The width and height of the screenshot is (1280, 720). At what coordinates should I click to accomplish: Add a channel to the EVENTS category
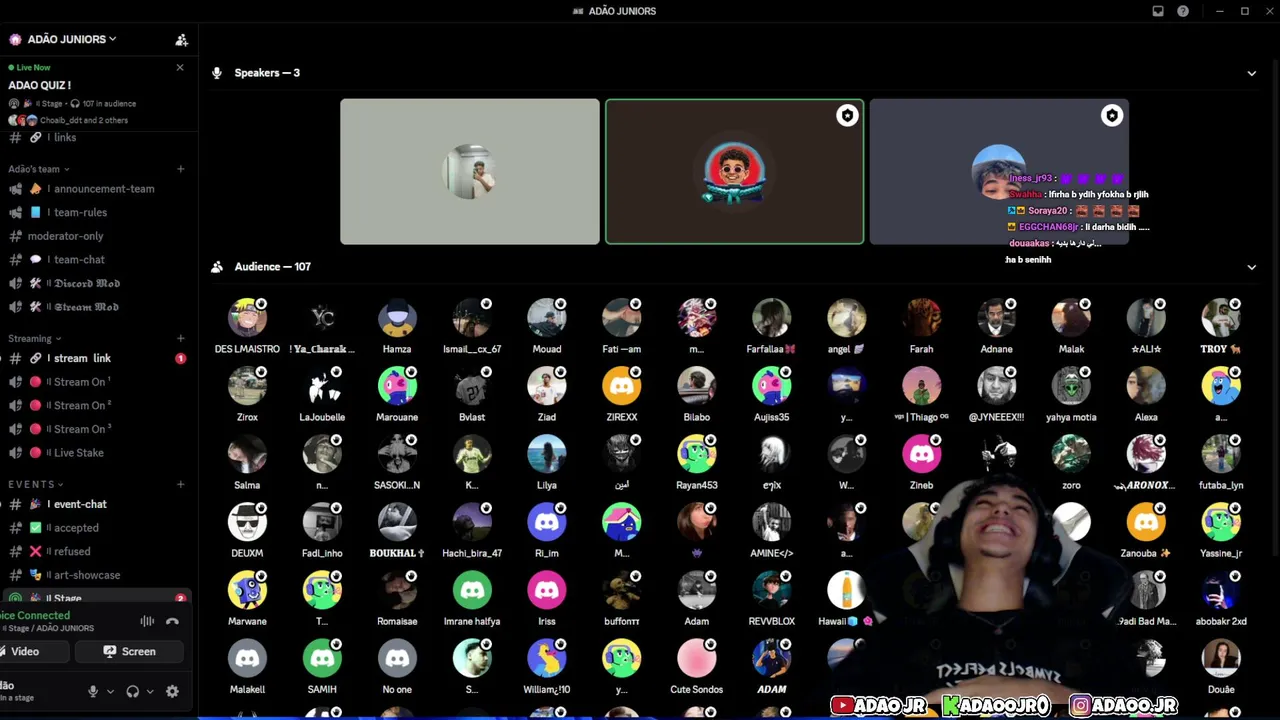[180, 485]
